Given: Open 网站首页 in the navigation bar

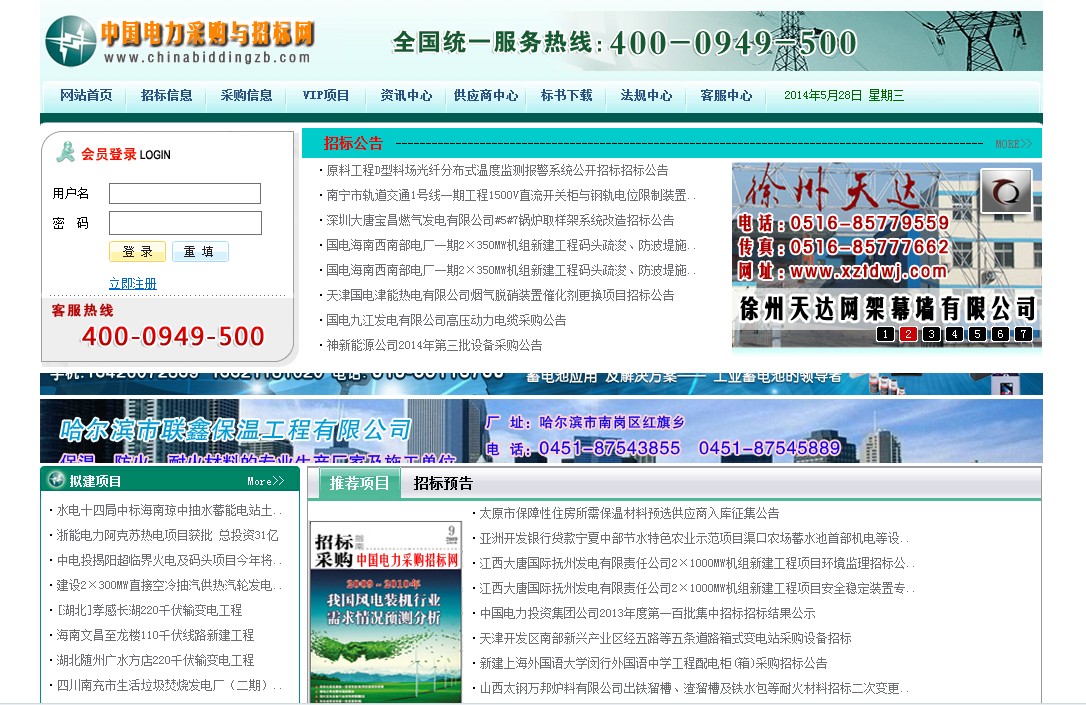Looking at the screenshot, I should (86, 96).
